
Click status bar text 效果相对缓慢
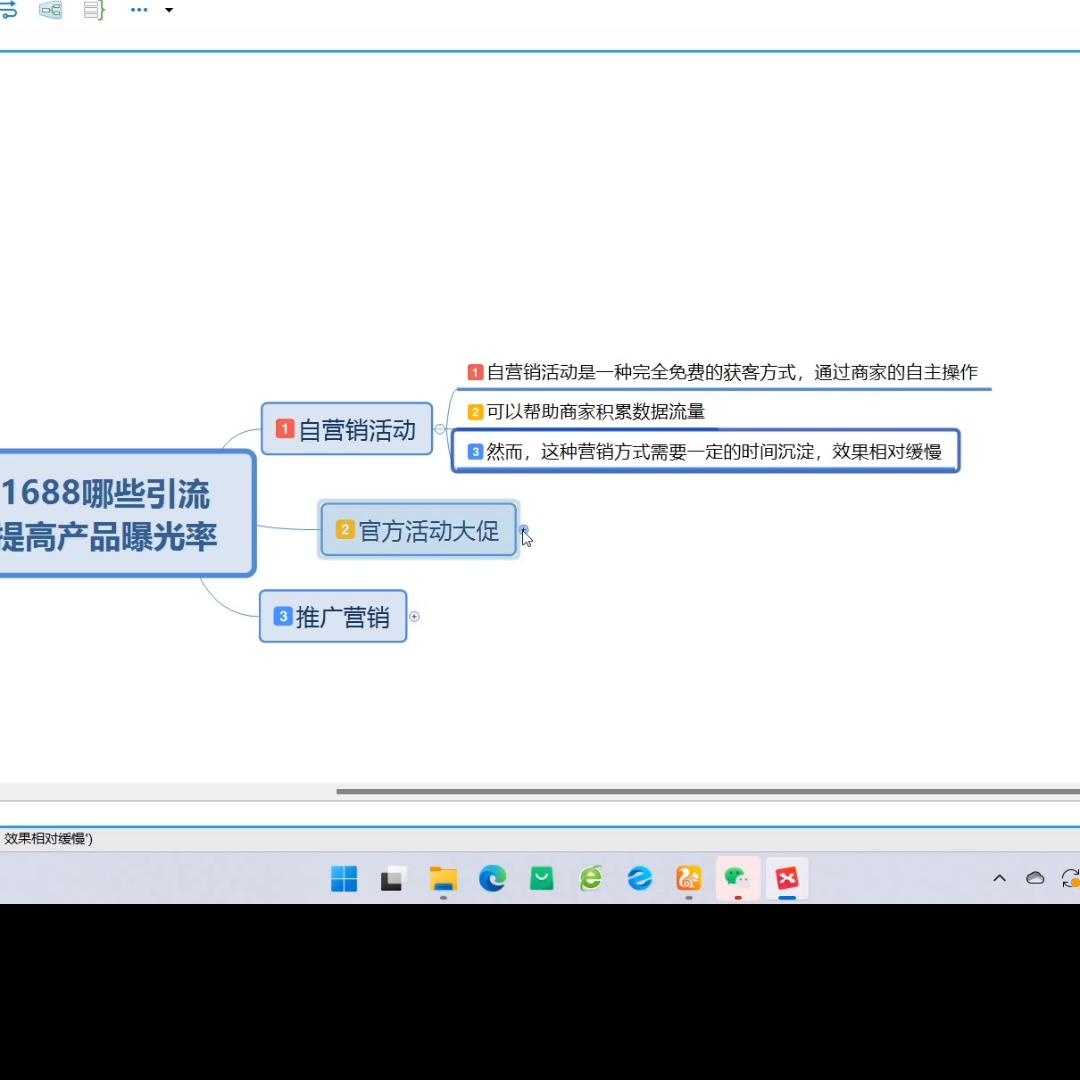click(46, 838)
